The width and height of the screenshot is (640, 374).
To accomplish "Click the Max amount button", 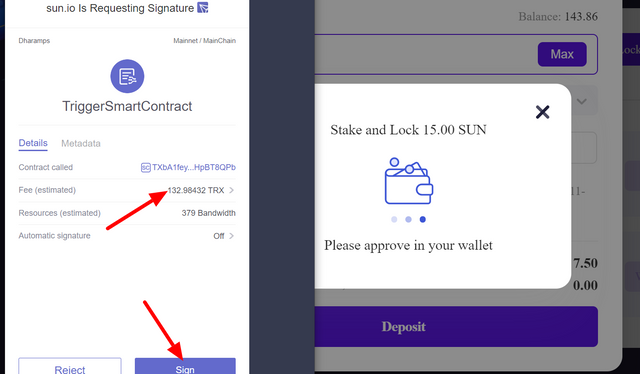I will [x=562, y=54].
